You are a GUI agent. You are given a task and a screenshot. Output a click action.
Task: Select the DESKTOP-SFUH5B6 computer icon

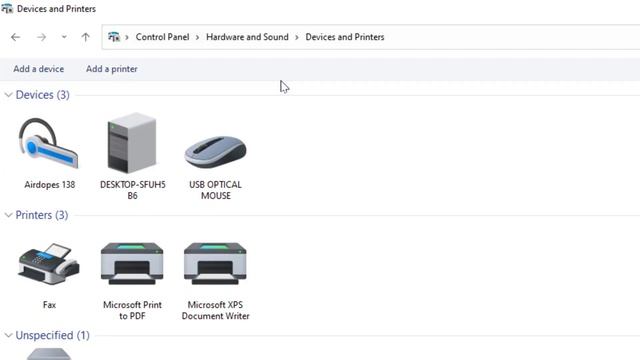132,143
